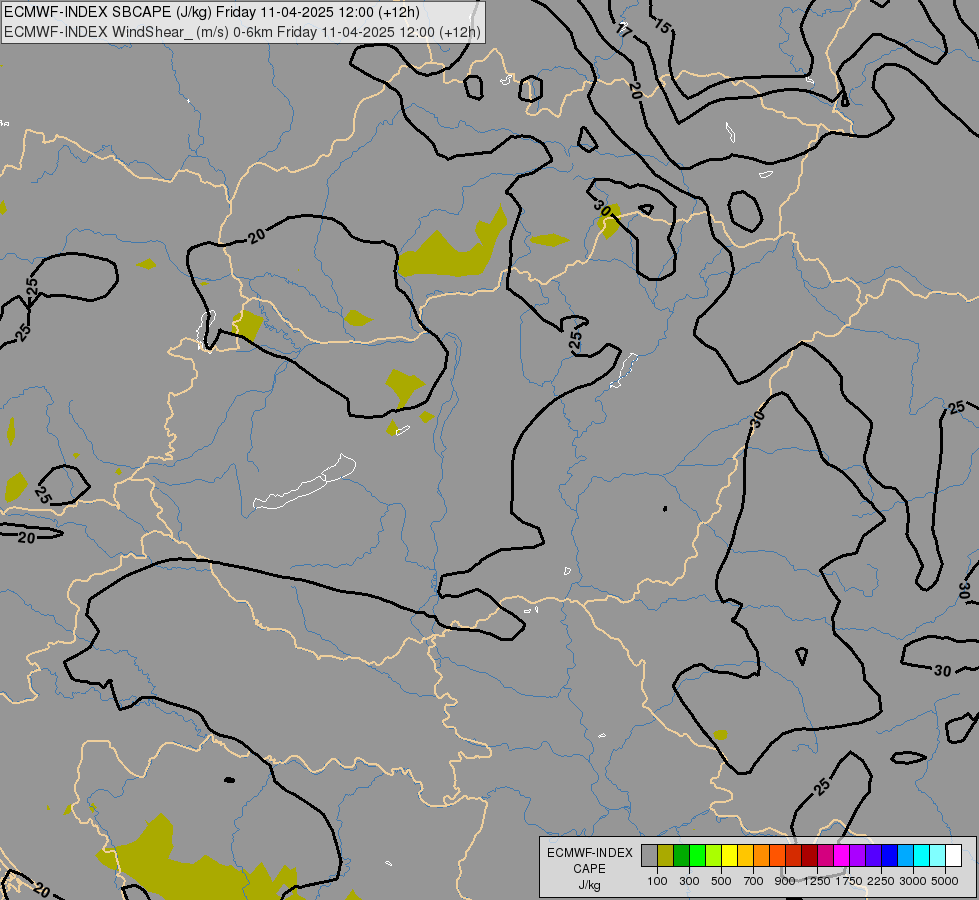Select the dark green legend swatch
Image resolution: width=979 pixels, height=900 pixels.
pyautogui.click(x=681, y=856)
